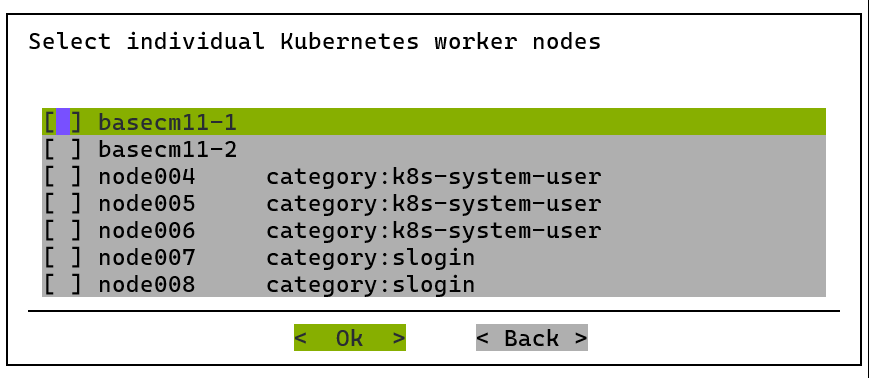The height and width of the screenshot is (378, 869).
Task: Check the box beside node004
Action: (63, 176)
